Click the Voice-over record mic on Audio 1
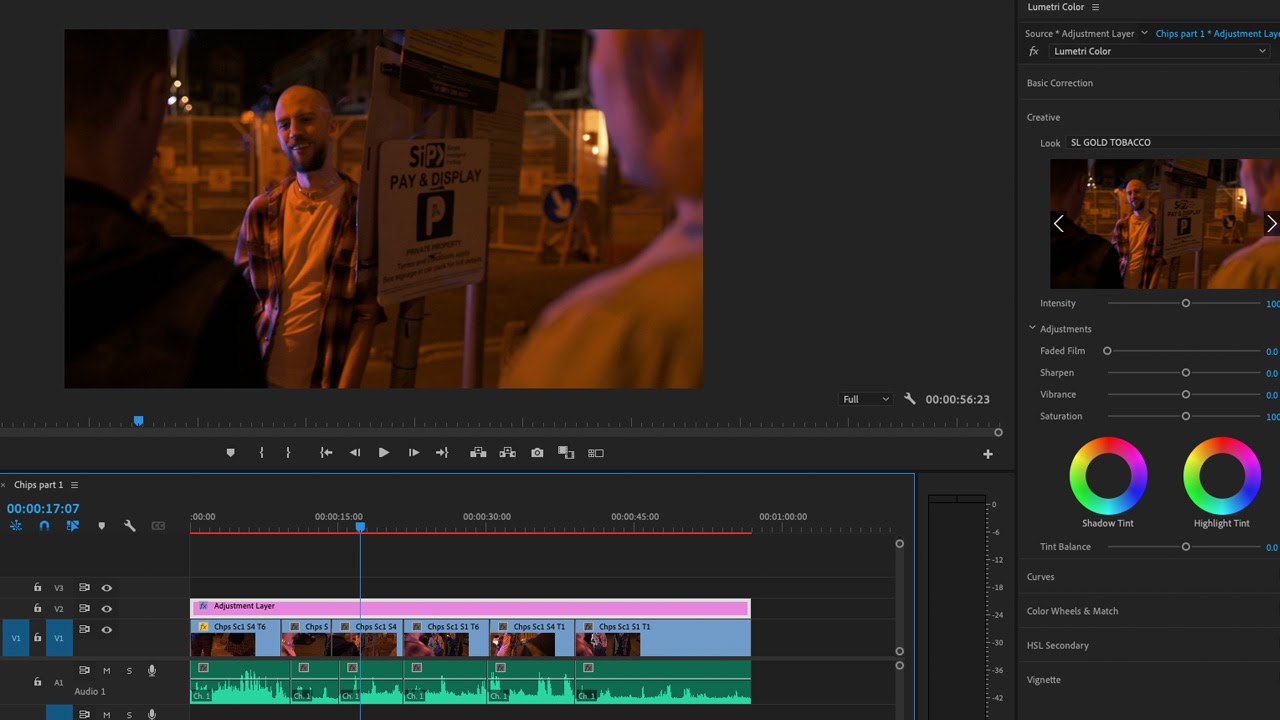This screenshot has height=720, width=1280. click(x=152, y=670)
